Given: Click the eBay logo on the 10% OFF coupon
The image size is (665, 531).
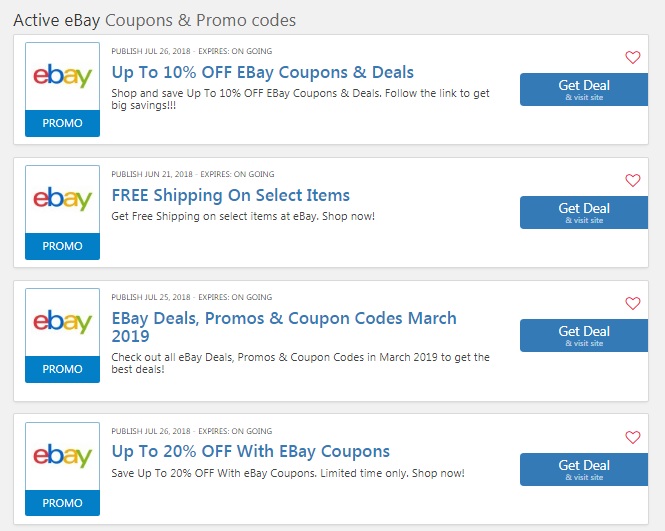Looking at the screenshot, I should pyautogui.click(x=62, y=76).
